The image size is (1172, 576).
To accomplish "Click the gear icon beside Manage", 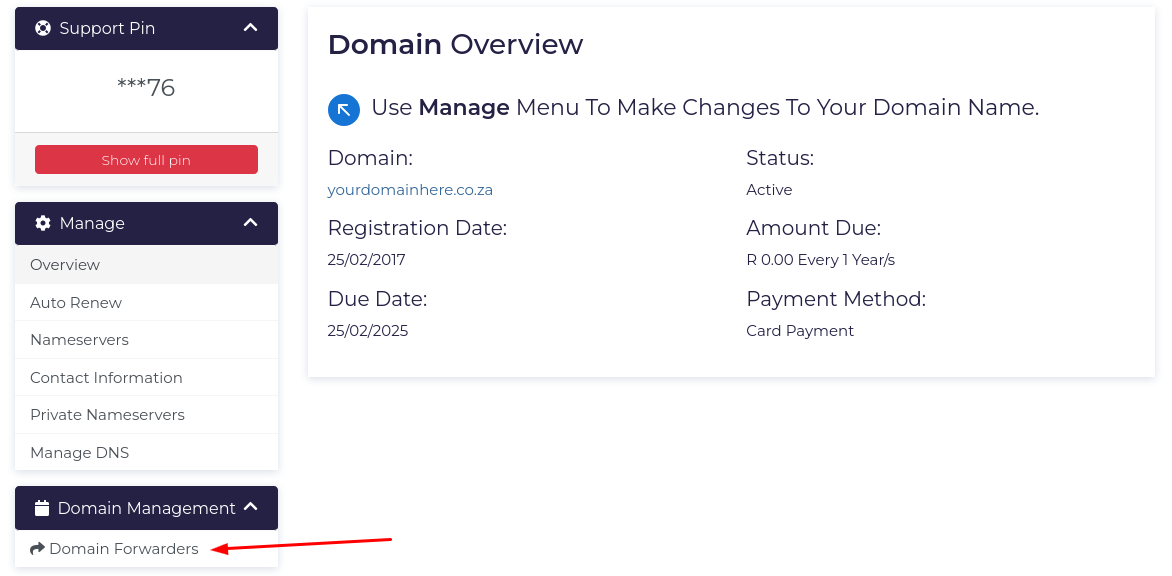I will point(43,223).
